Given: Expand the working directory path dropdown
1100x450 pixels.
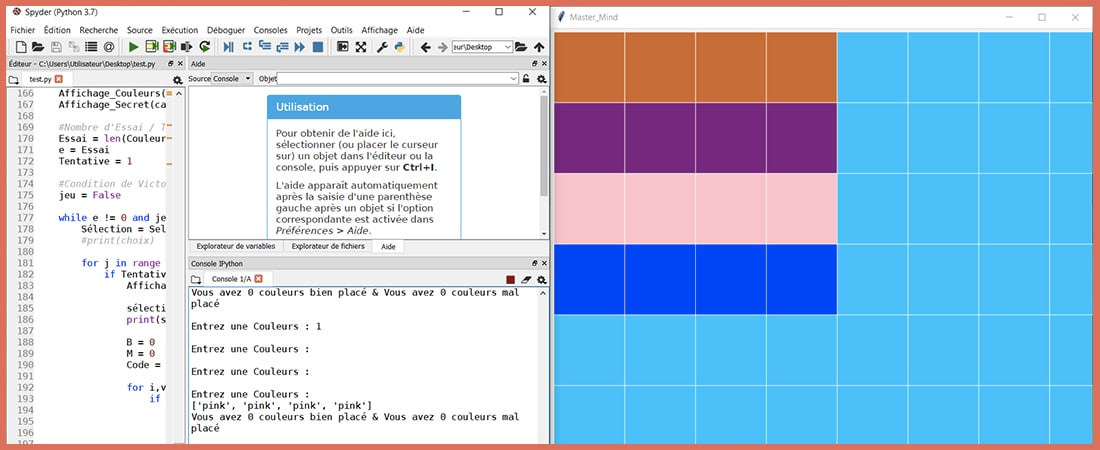Looking at the screenshot, I should tap(508, 47).
